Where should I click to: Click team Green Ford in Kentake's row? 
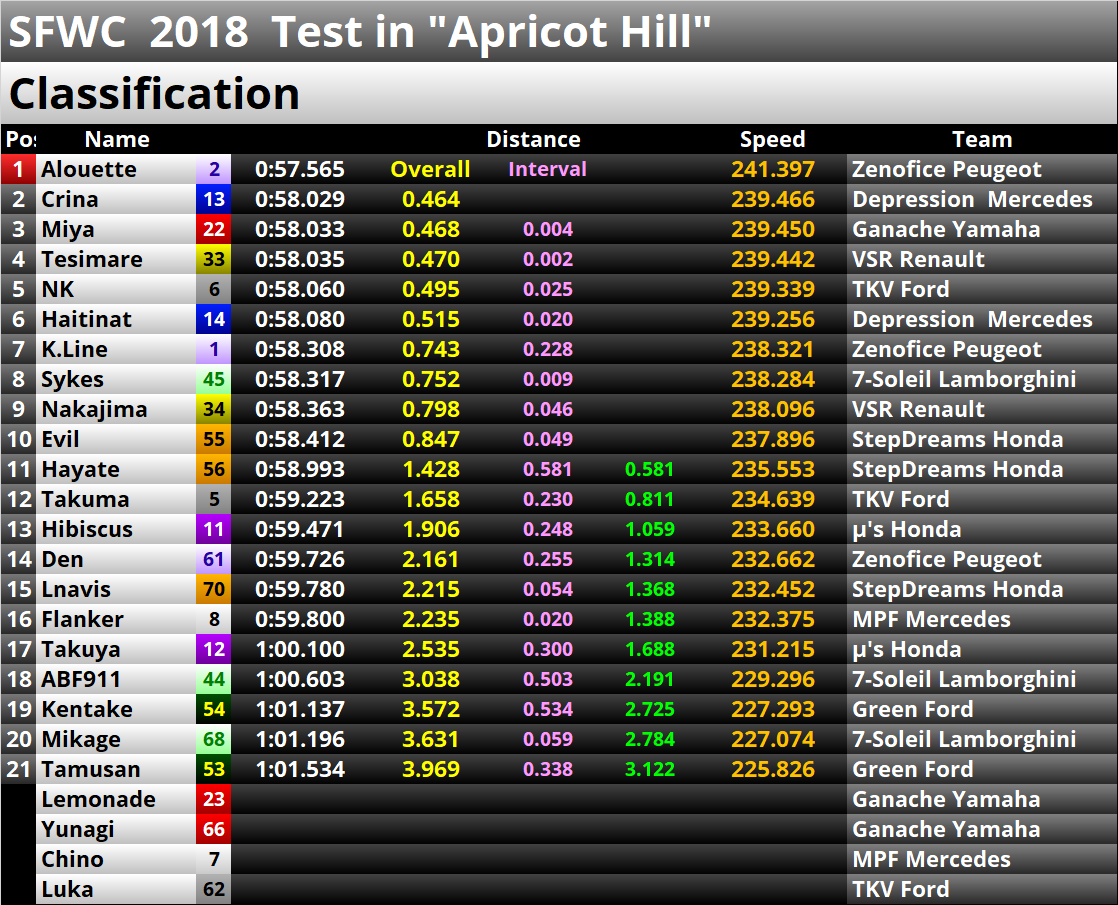913,709
